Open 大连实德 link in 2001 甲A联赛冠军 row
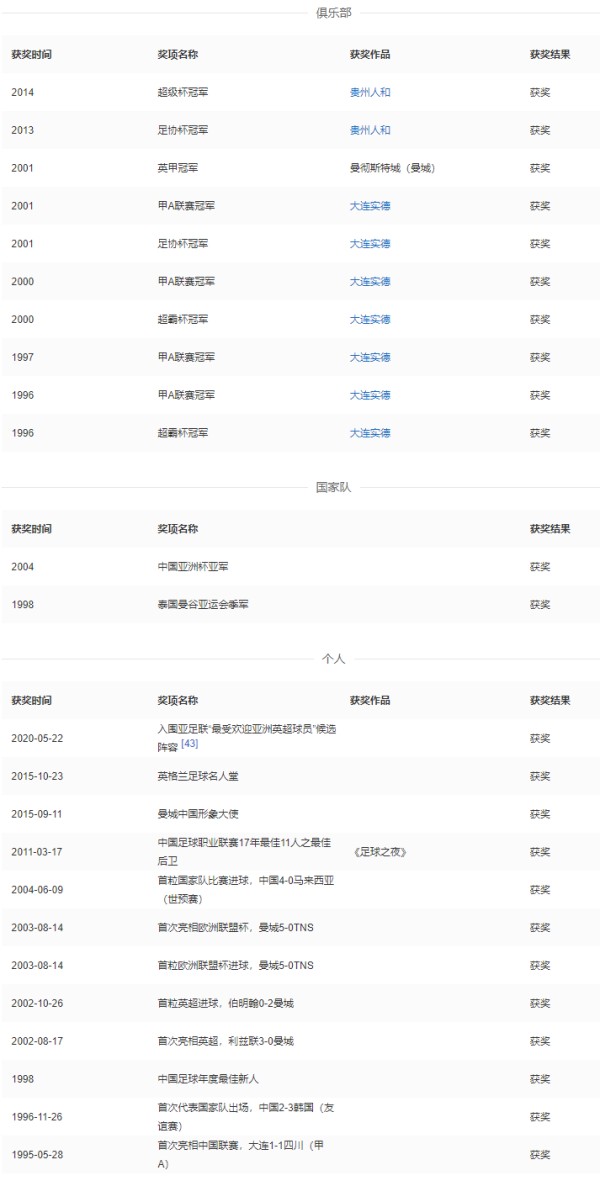The width and height of the screenshot is (600, 1181). pos(370,206)
